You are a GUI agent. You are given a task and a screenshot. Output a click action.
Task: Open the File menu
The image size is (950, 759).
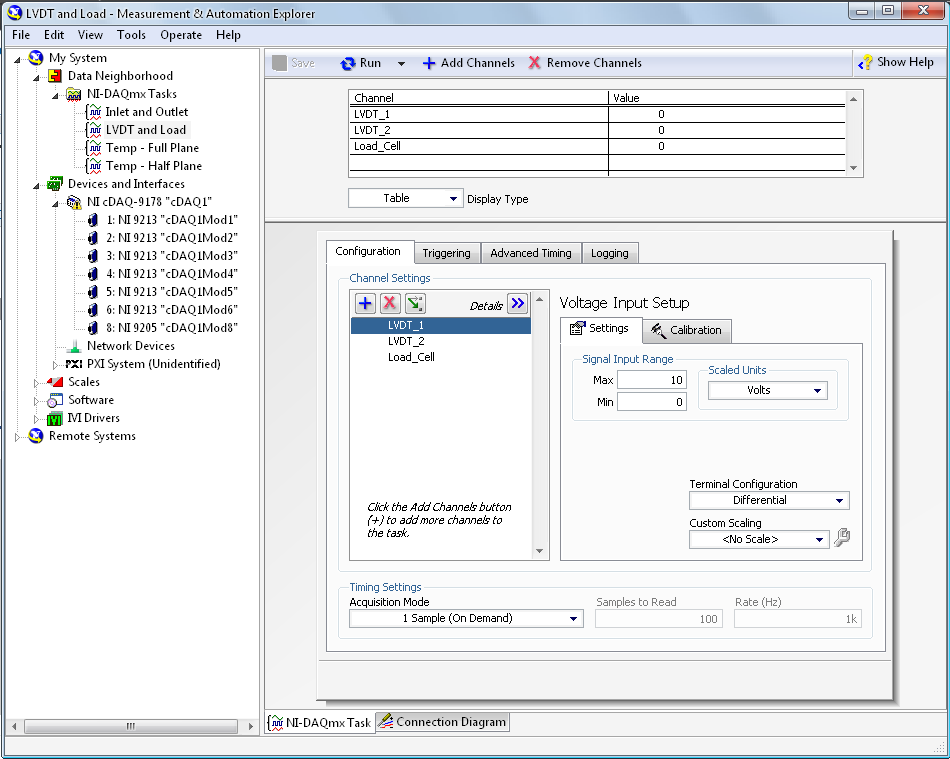click(21, 35)
